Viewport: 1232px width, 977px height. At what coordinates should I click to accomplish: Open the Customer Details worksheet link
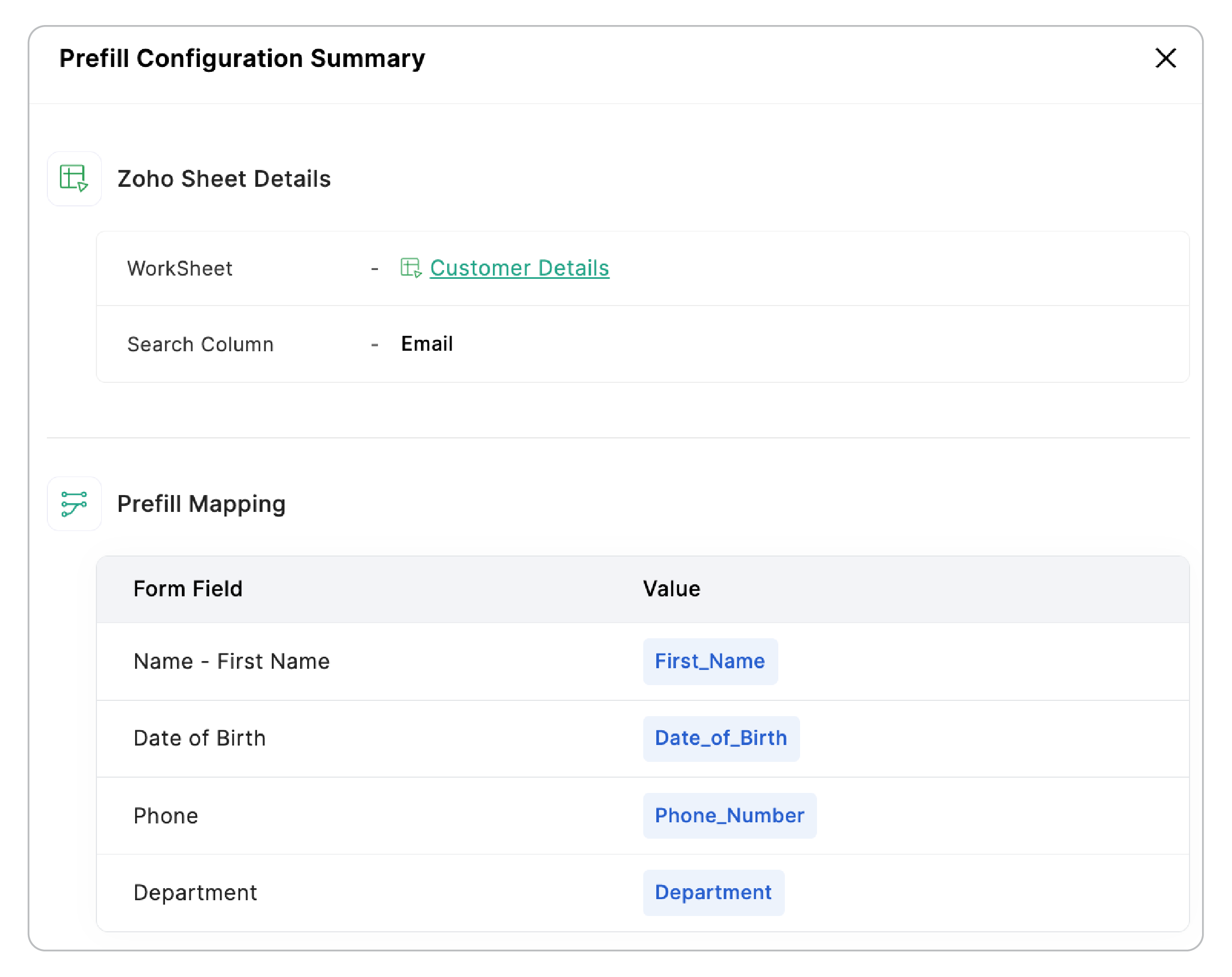pos(519,267)
